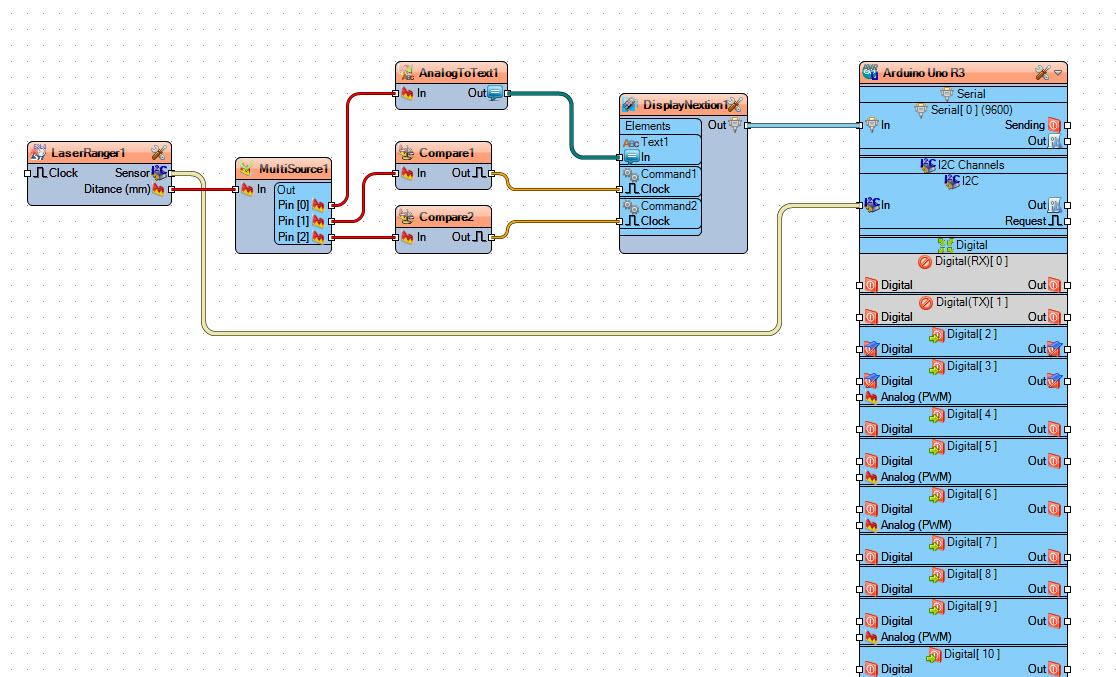This screenshot has height=677, width=1116.
Task: Click the I2C Out pin icon
Action: coord(1055,205)
